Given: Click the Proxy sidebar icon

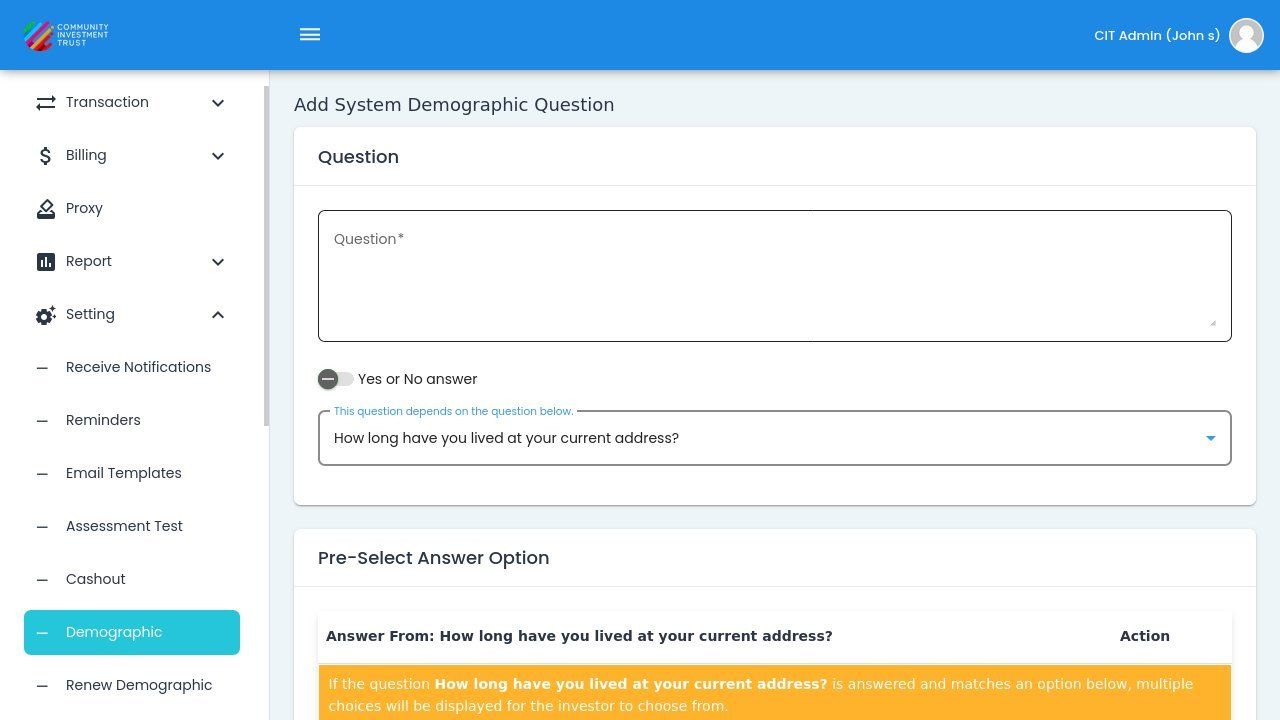Looking at the screenshot, I should [46, 209].
